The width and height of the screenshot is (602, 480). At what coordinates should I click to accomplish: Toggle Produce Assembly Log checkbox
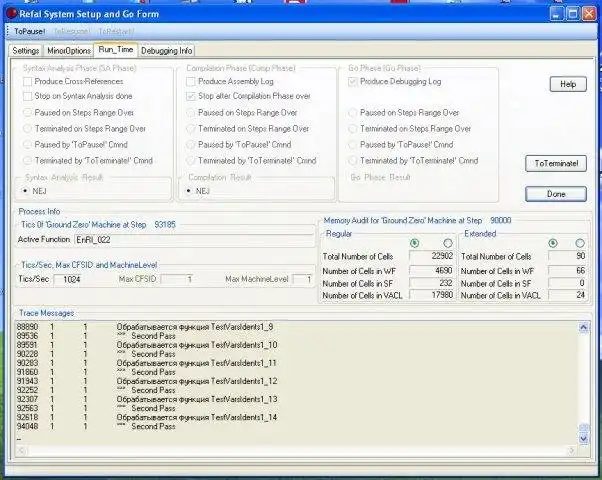pos(190,81)
